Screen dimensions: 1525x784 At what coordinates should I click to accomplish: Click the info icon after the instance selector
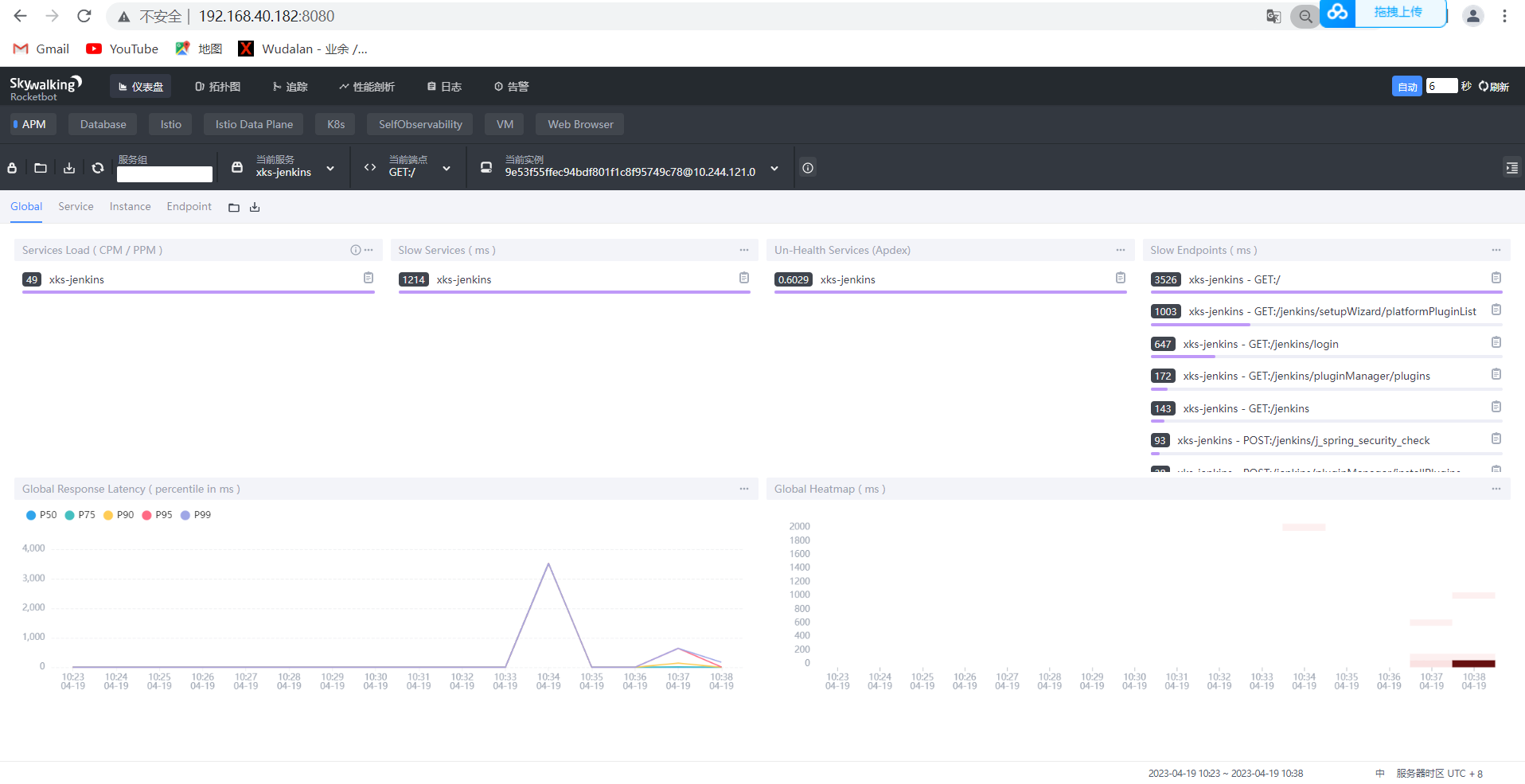point(808,168)
